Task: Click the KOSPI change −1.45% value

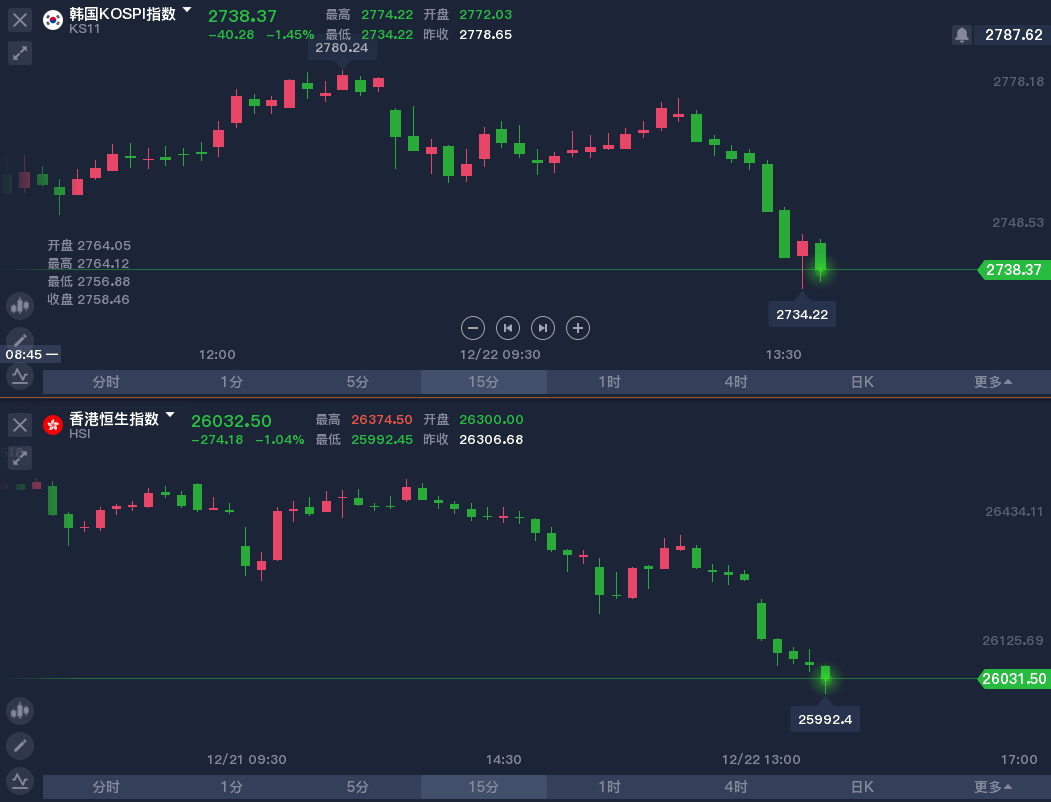Action: coord(290,35)
